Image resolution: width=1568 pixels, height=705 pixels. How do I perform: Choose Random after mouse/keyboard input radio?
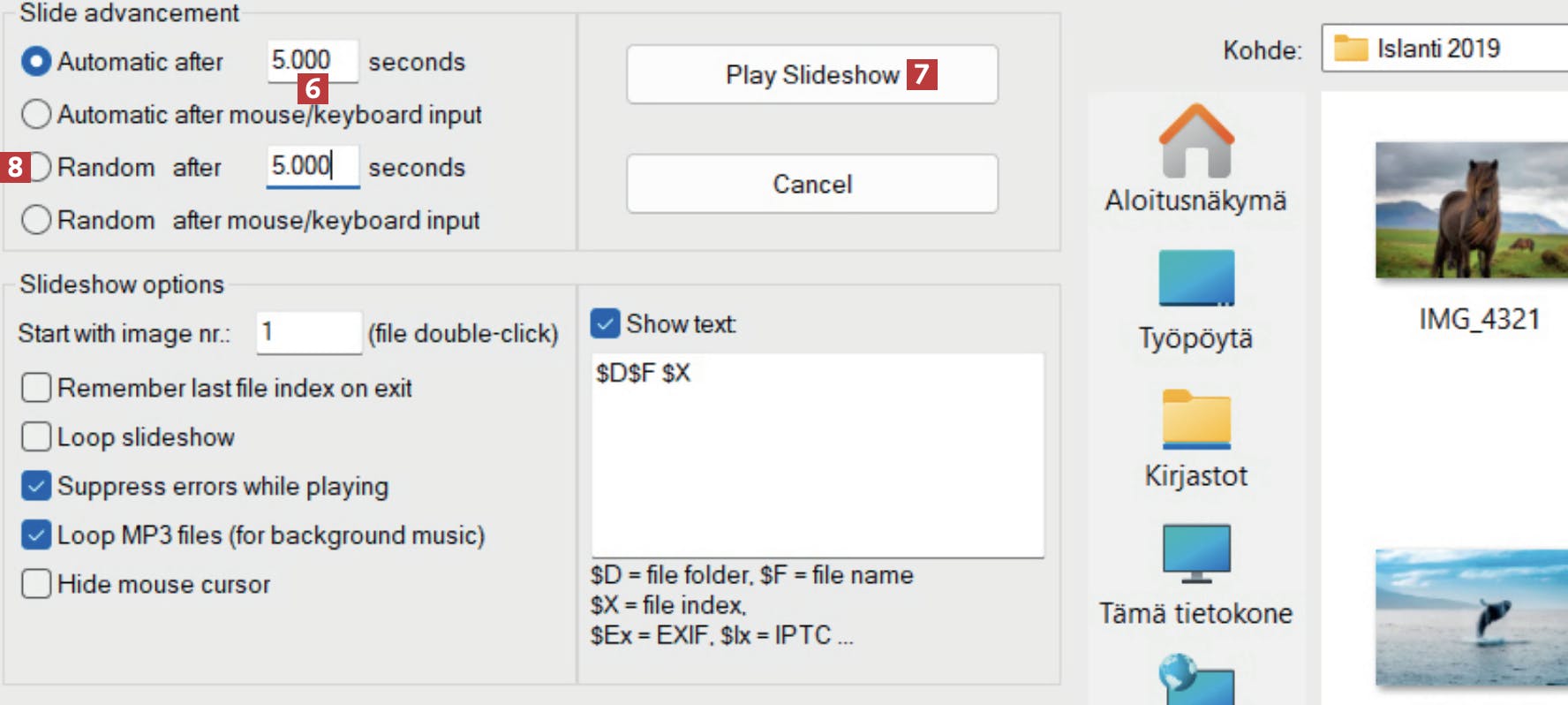click(36, 219)
